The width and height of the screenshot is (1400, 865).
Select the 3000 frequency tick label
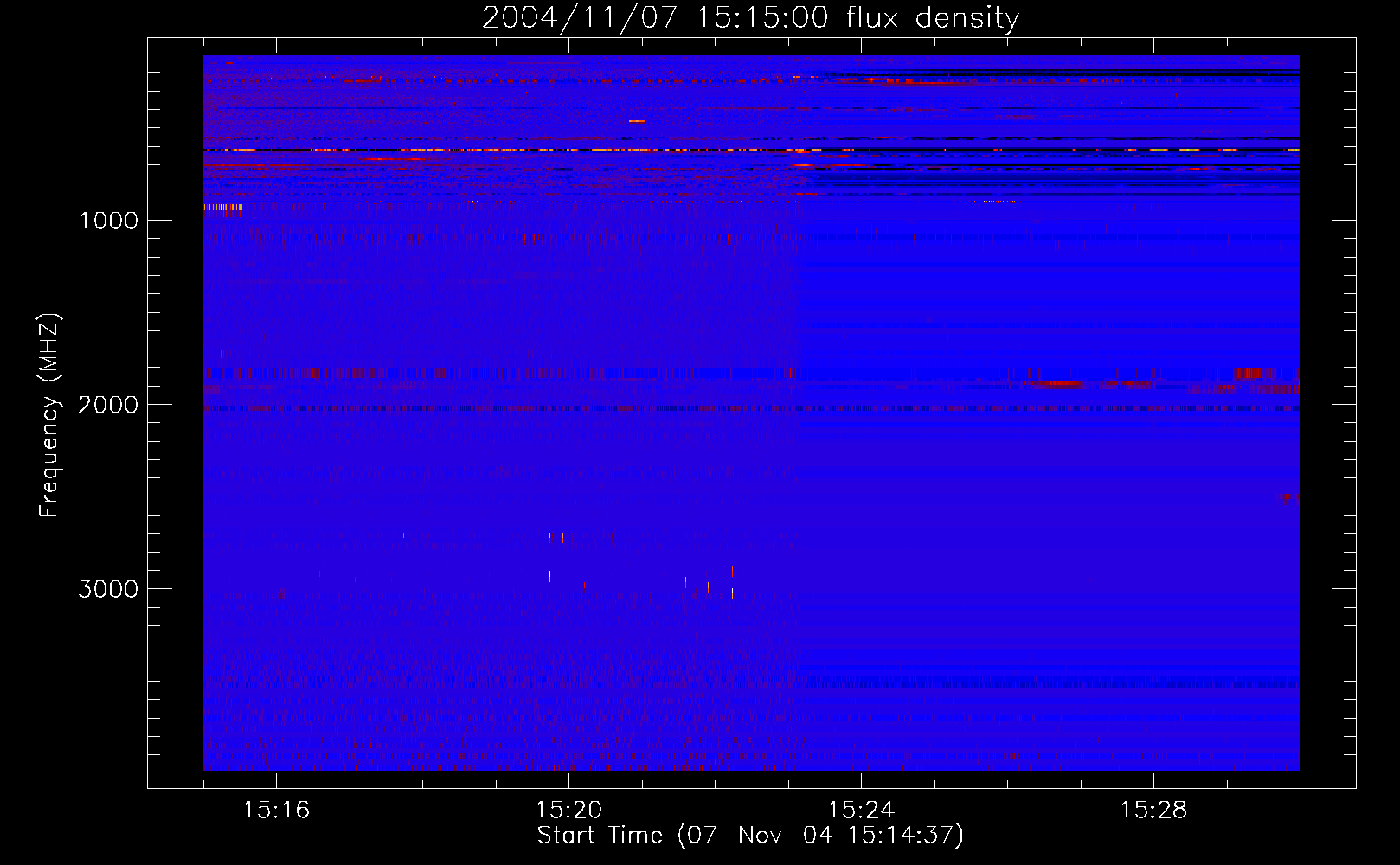pyautogui.click(x=108, y=589)
